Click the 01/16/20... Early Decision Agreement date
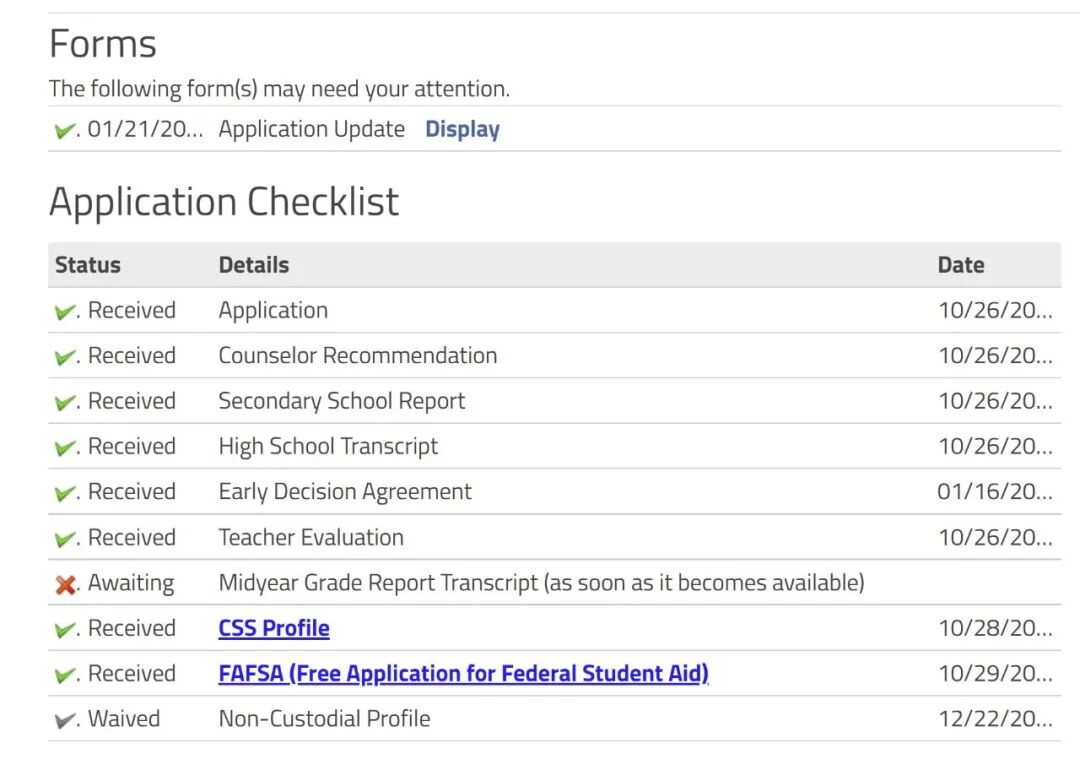Viewport: 1080px width, 770px height. [995, 492]
